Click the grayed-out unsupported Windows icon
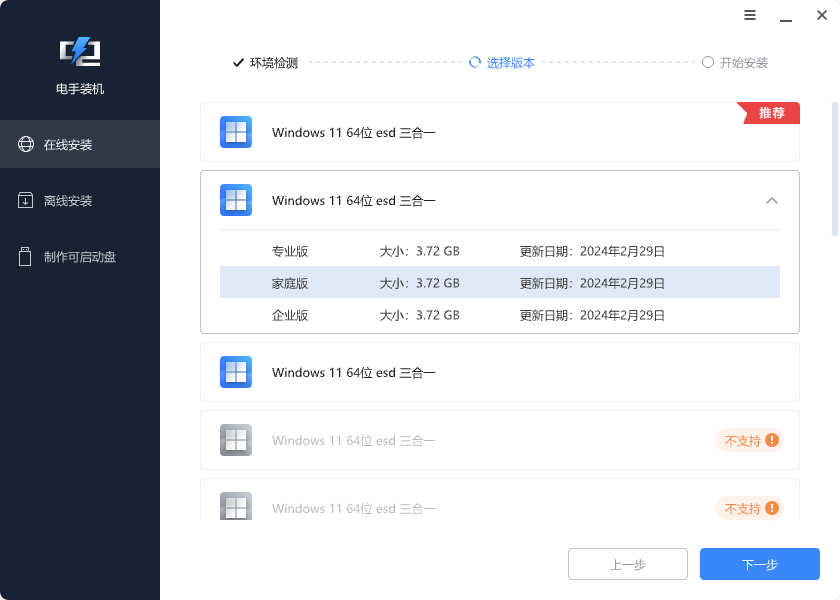840x600 pixels. click(236, 440)
